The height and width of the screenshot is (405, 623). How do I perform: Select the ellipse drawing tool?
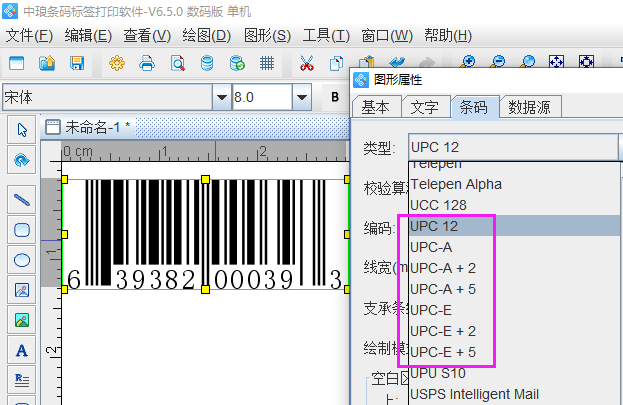point(22,260)
